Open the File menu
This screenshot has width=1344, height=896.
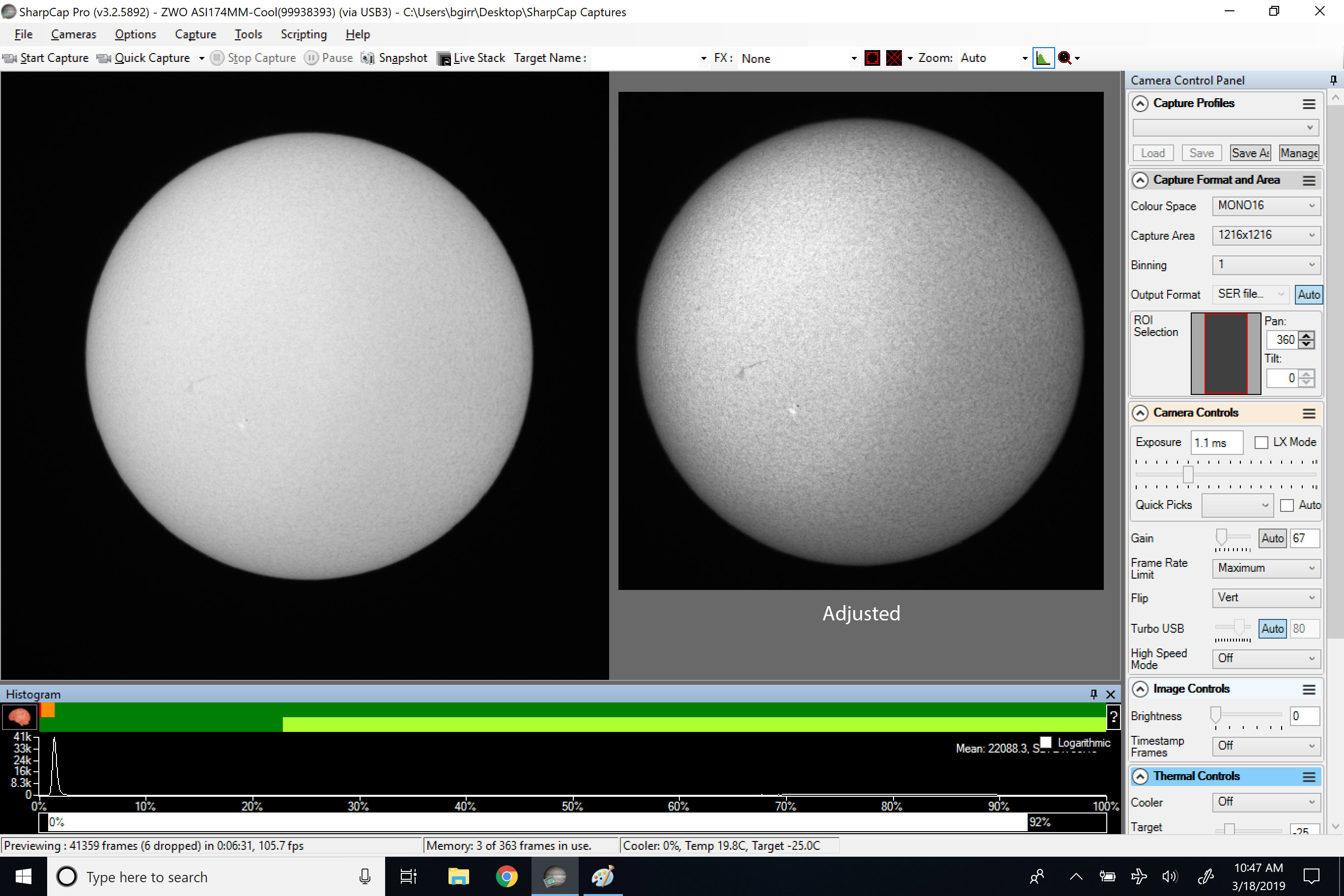[24, 34]
